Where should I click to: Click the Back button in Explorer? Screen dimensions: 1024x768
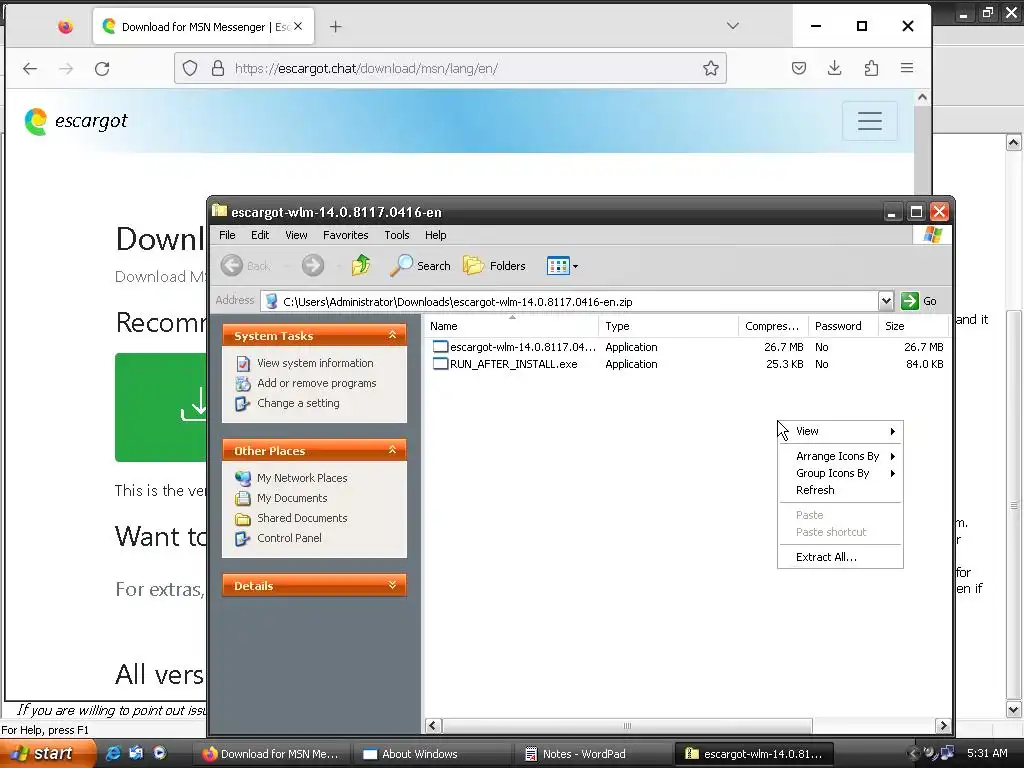pyautogui.click(x=246, y=265)
